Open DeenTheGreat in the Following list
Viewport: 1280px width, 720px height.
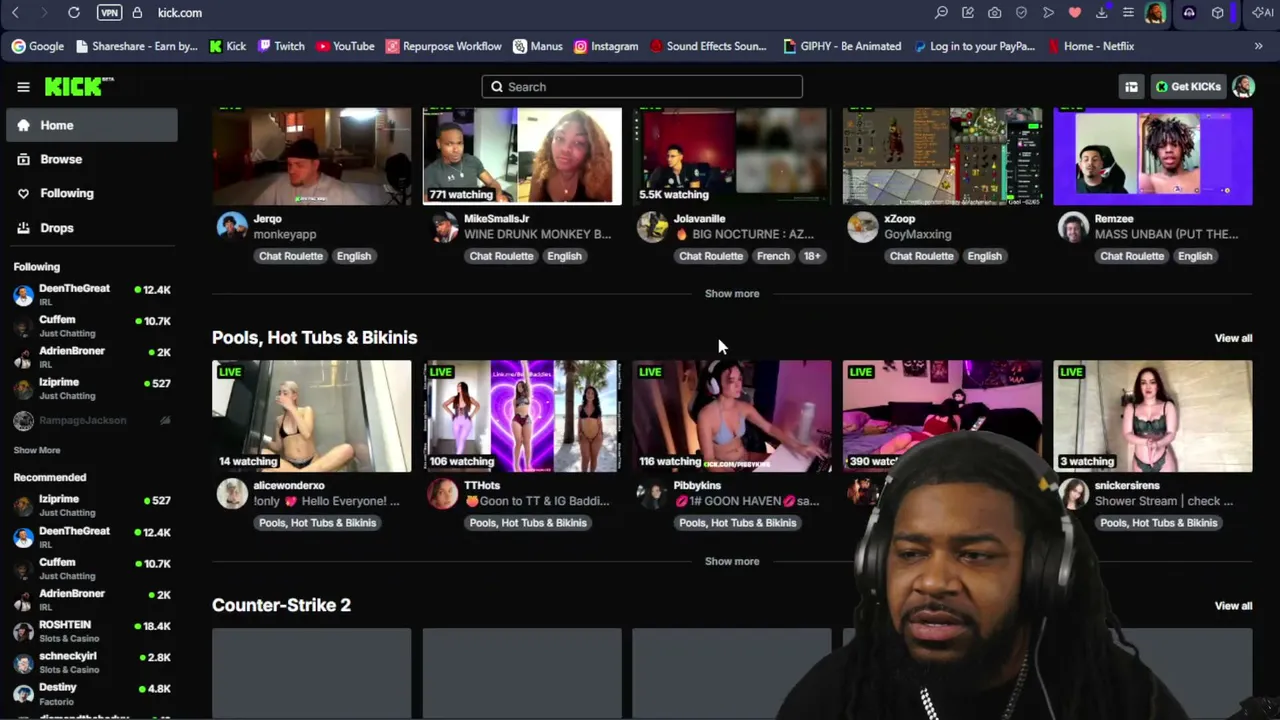click(92, 295)
